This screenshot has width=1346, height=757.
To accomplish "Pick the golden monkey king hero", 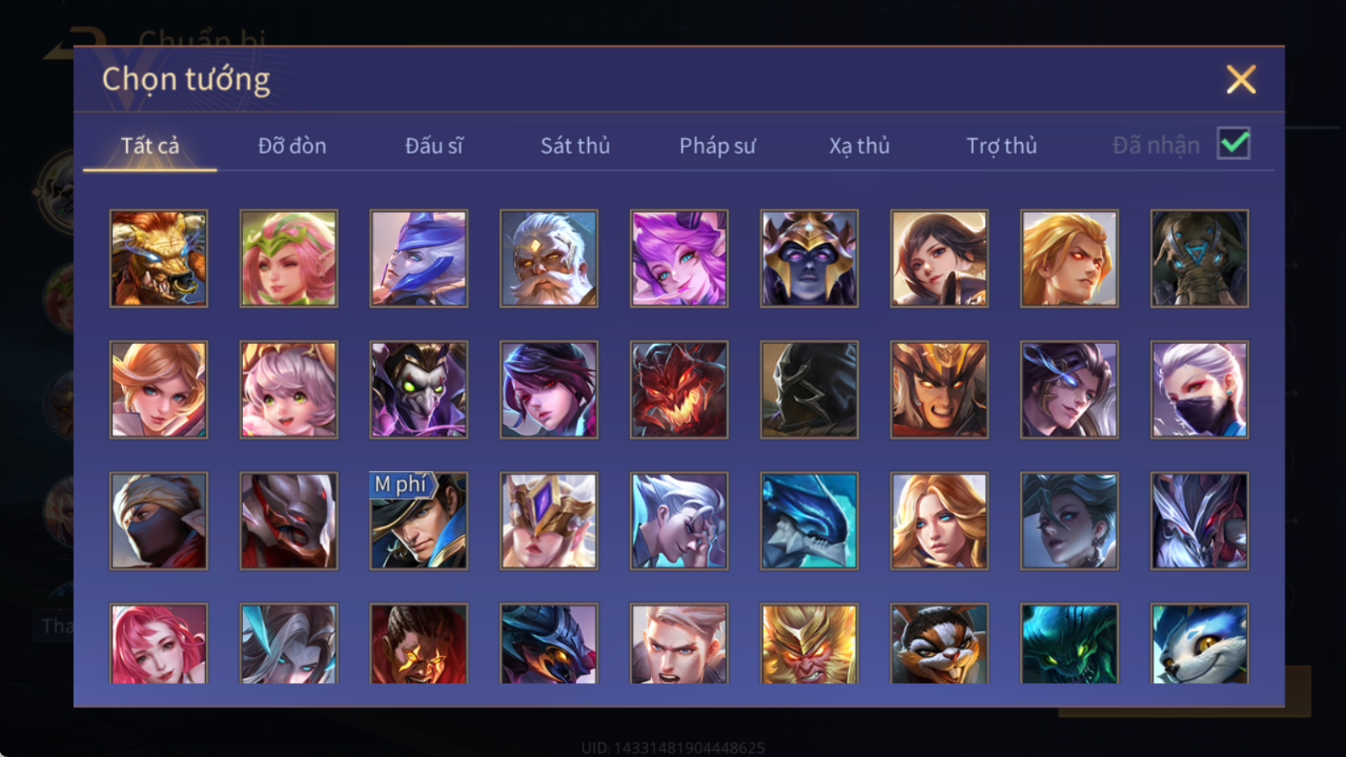I will coord(809,644).
